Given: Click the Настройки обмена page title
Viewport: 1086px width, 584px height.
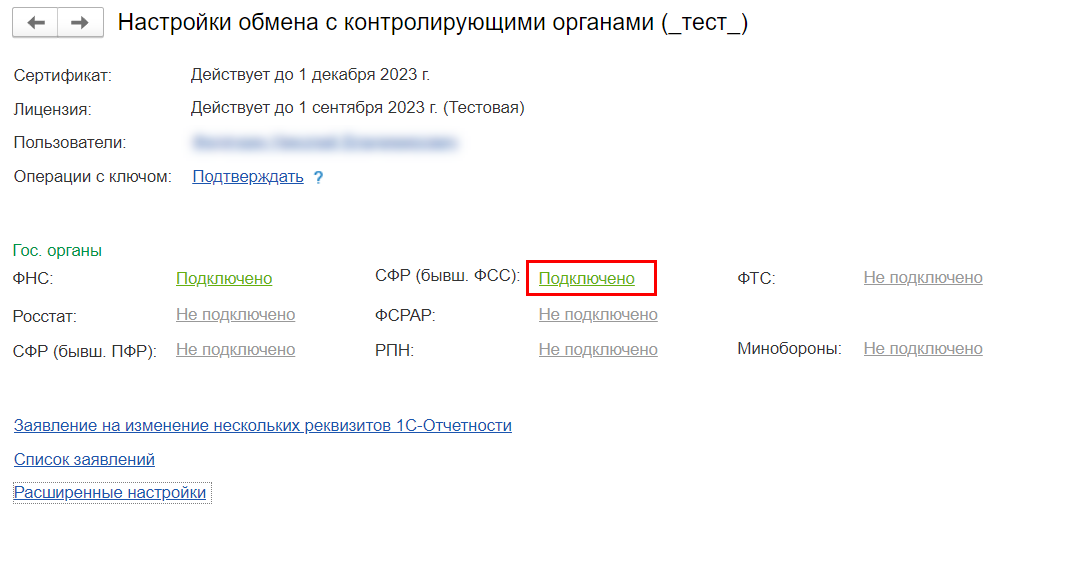Looking at the screenshot, I should pyautogui.click(x=432, y=23).
